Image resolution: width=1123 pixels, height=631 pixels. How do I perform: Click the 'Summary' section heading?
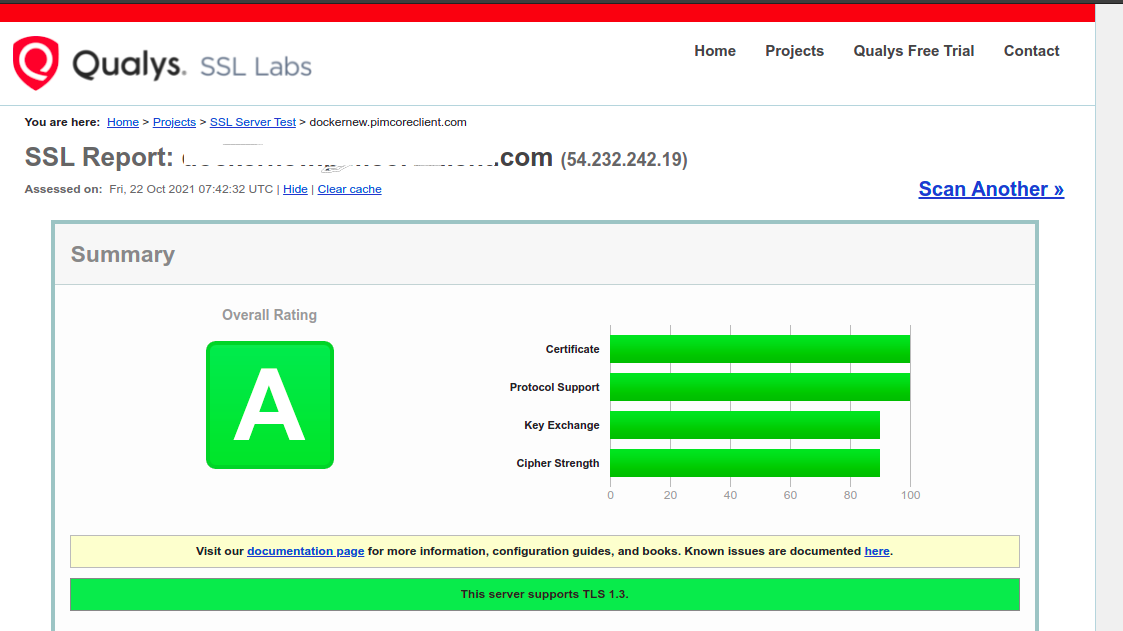tap(122, 254)
